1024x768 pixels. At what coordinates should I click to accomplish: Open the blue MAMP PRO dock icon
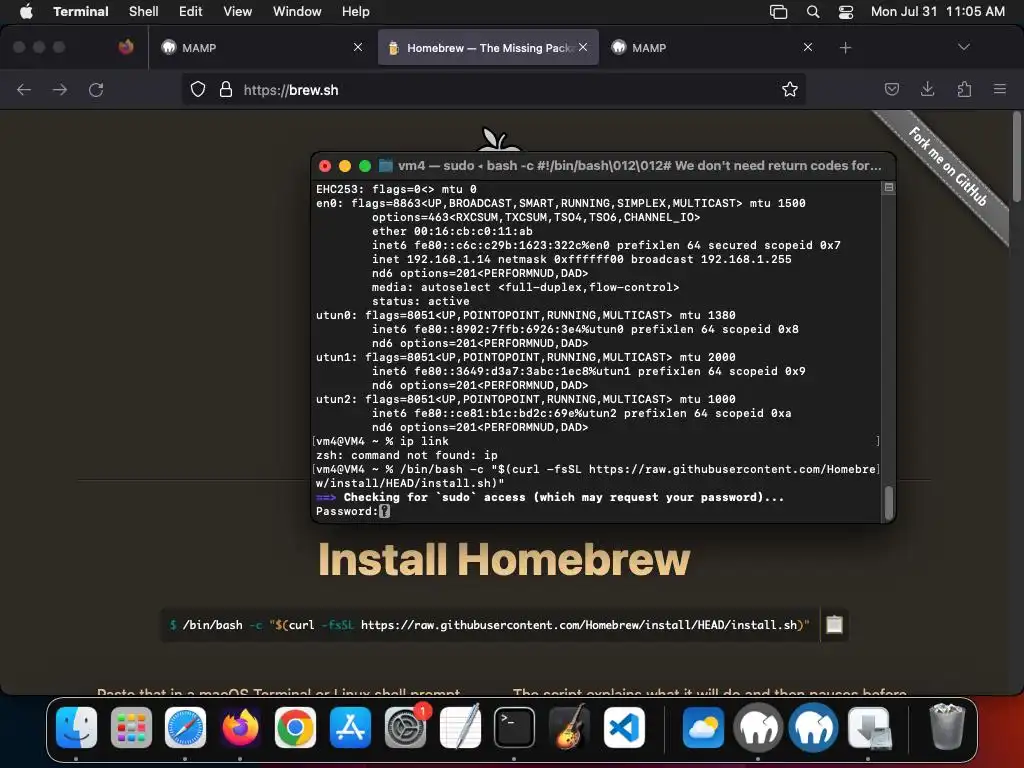(813, 728)
